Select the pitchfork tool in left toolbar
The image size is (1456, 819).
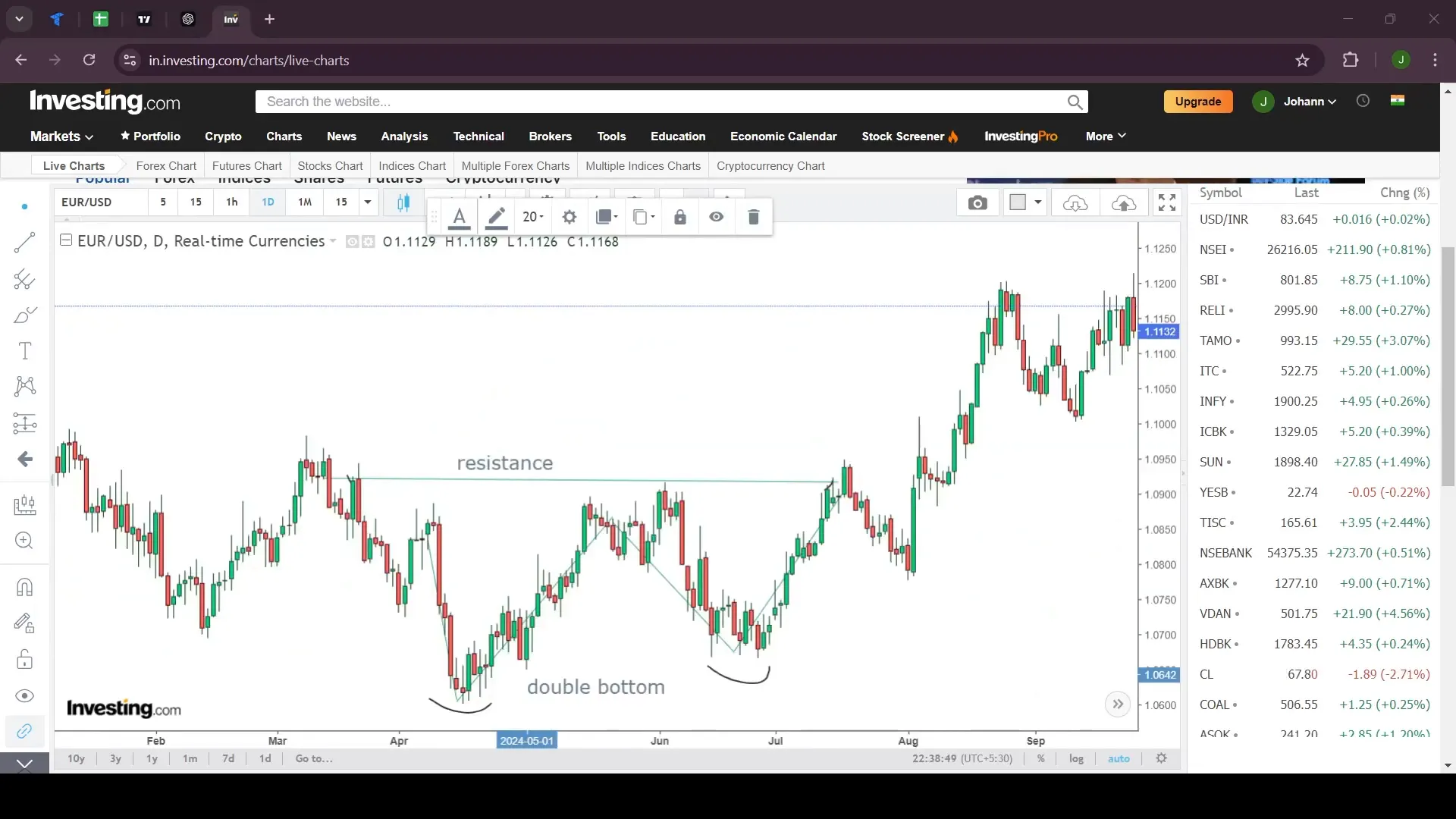(x=24, y=279)
